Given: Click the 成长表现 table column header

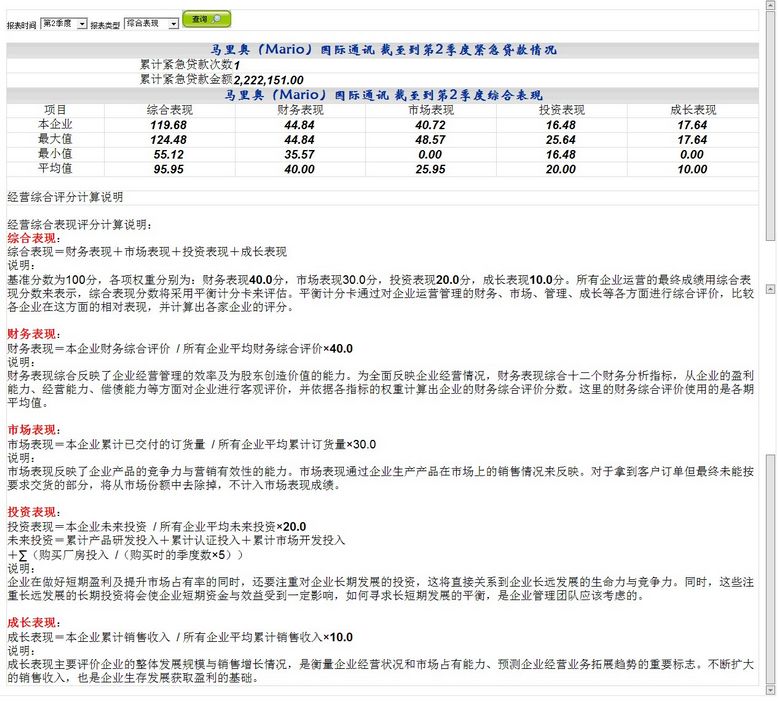Looking at the screenshot, I should [x=693, y=110].
